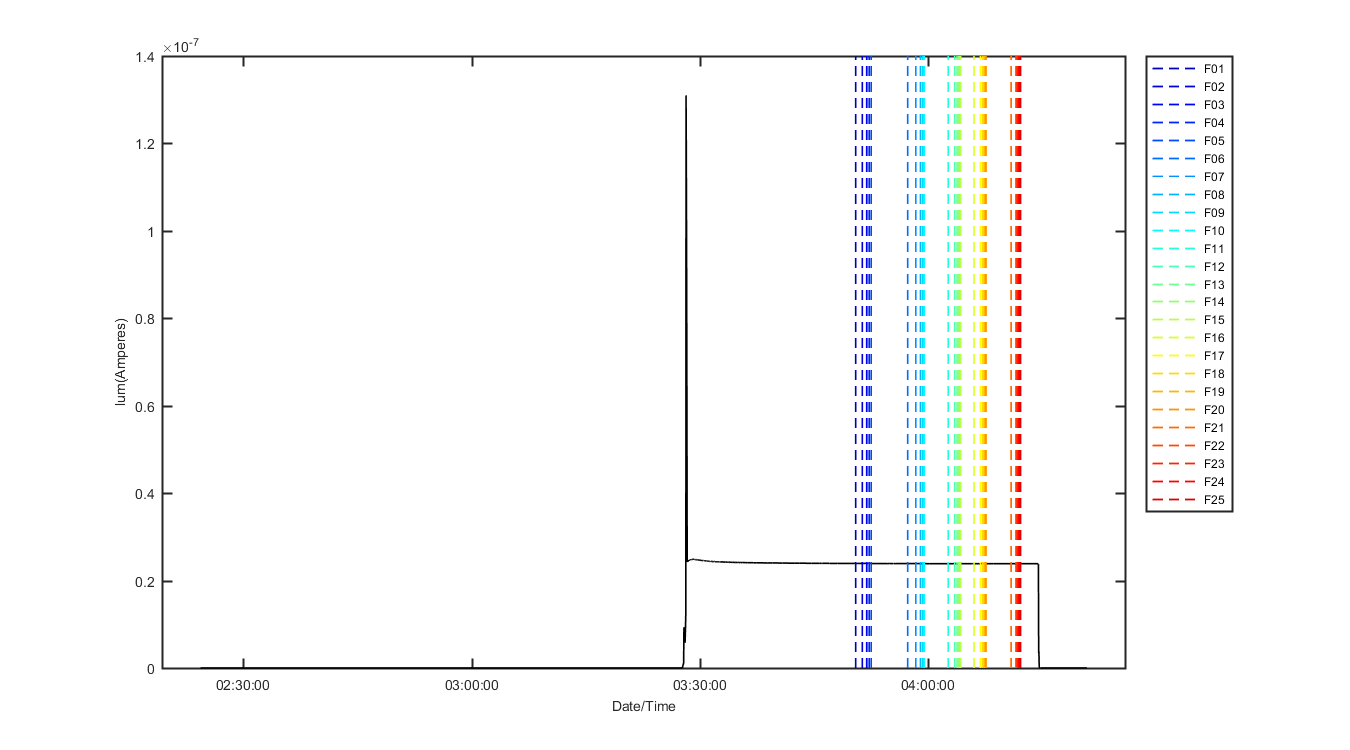Click the F05 legend entry
The image size is (1350, 750).
click(1189, 141)
